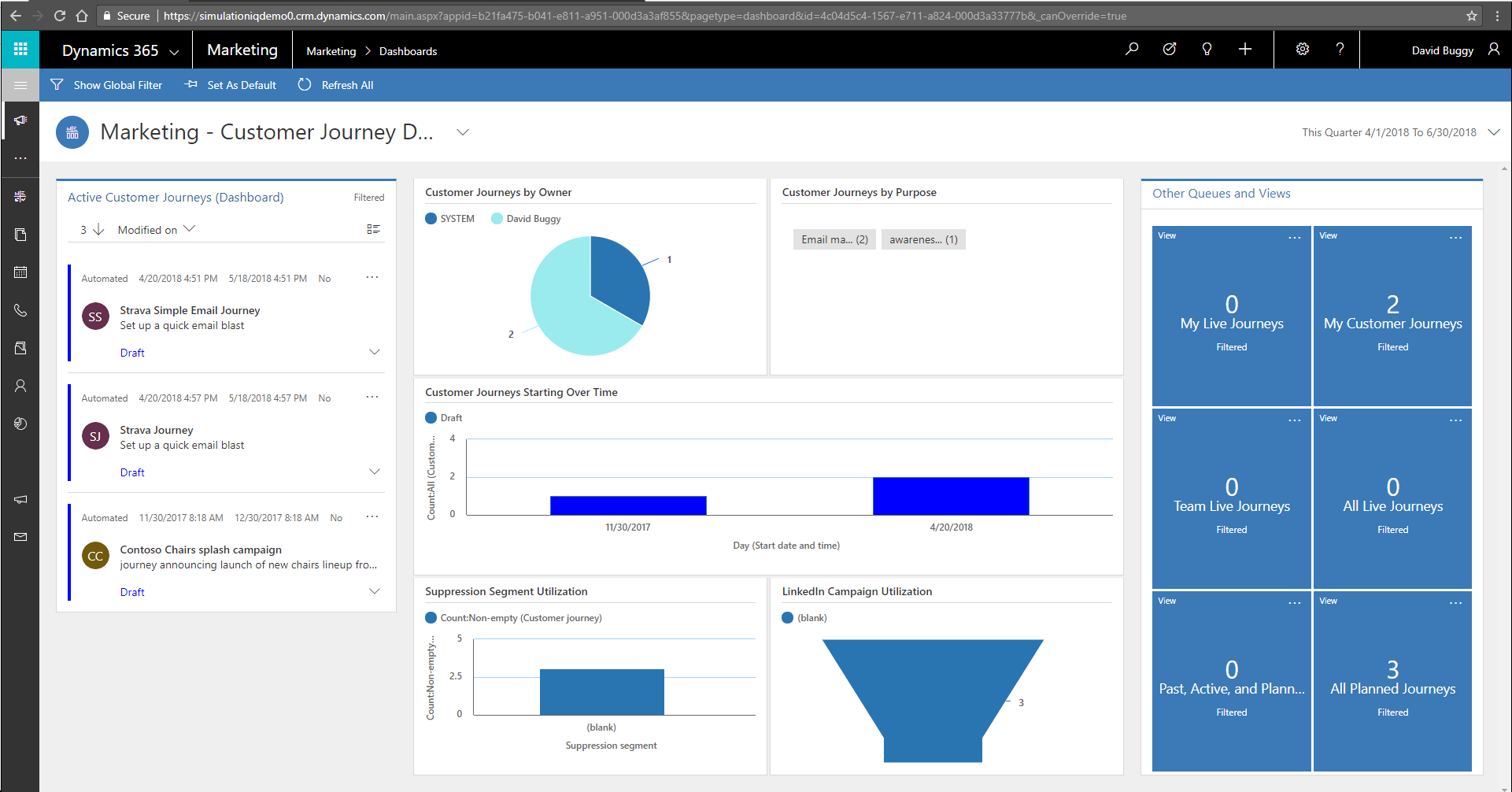Go to browser home page
This screenshot has height=792, width=1512.
pos(82,16)
